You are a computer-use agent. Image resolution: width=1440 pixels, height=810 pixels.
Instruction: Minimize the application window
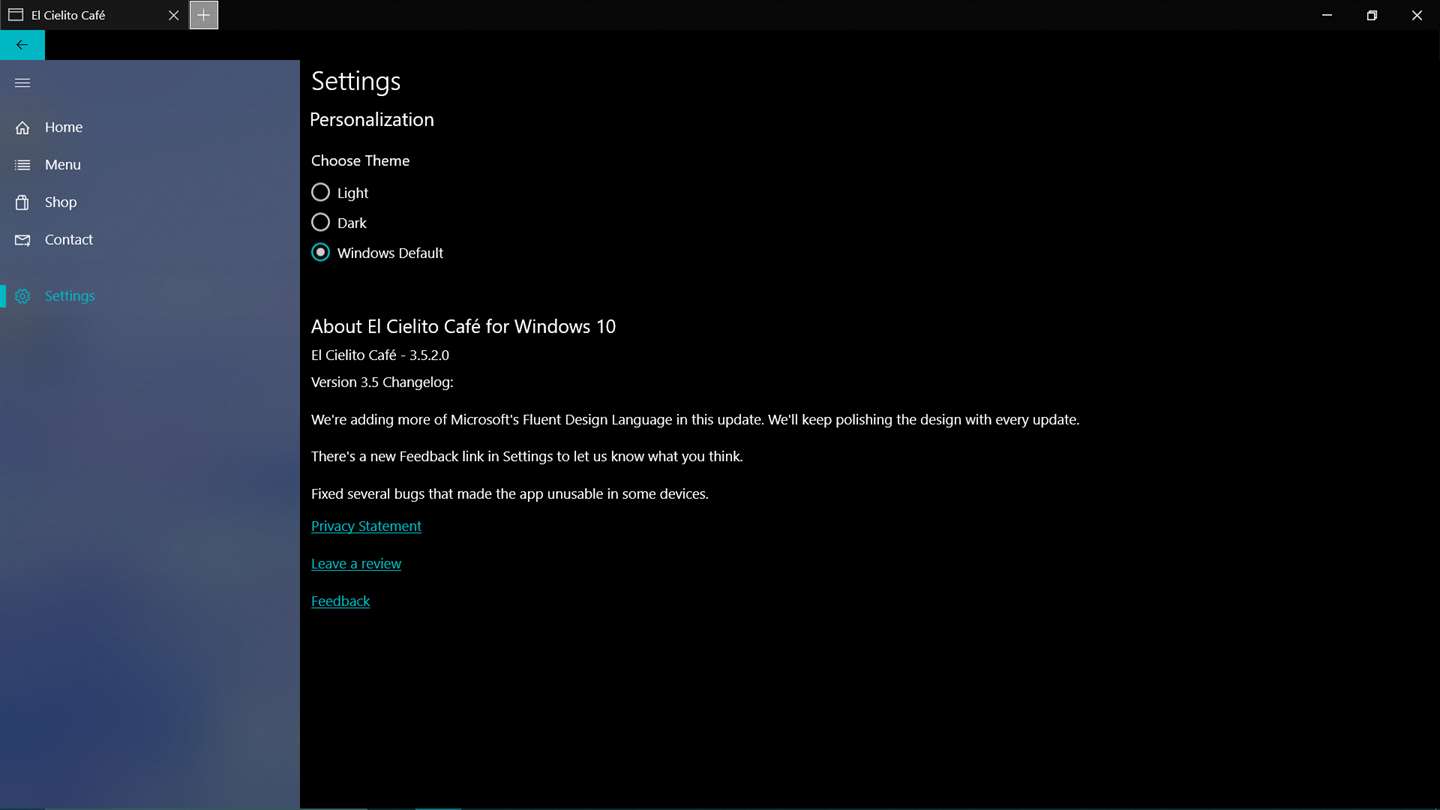[x=1327, y=15]
